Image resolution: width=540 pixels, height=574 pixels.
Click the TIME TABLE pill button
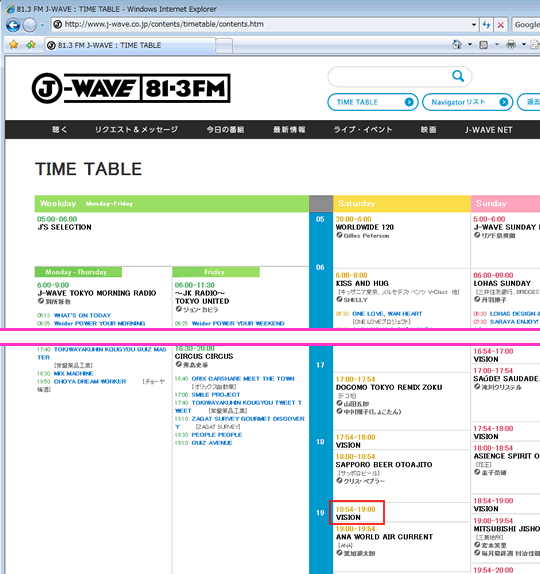(373, 102)
